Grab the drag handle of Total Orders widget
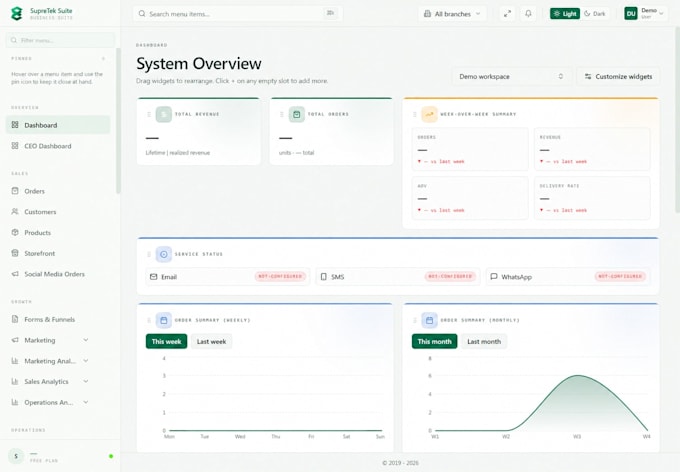 (x=282, y=115)
